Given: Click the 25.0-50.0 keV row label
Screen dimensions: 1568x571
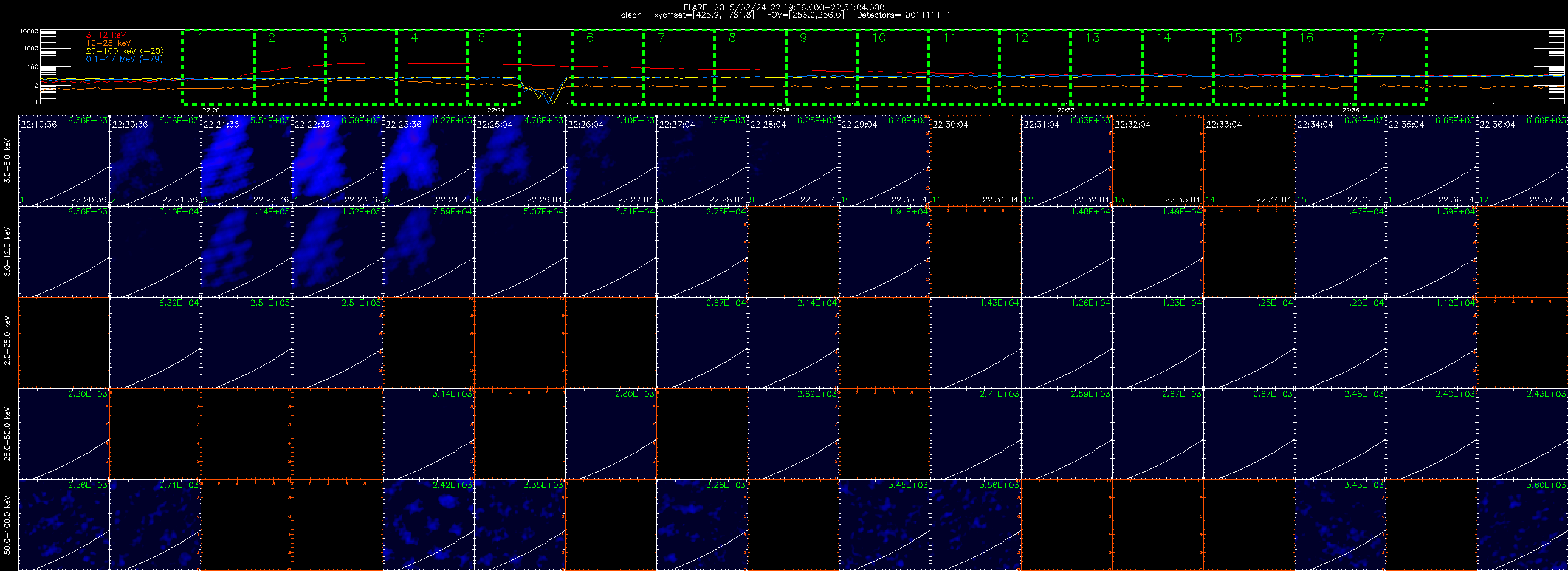Looking at the screenshot, I should tap(7, 434).
